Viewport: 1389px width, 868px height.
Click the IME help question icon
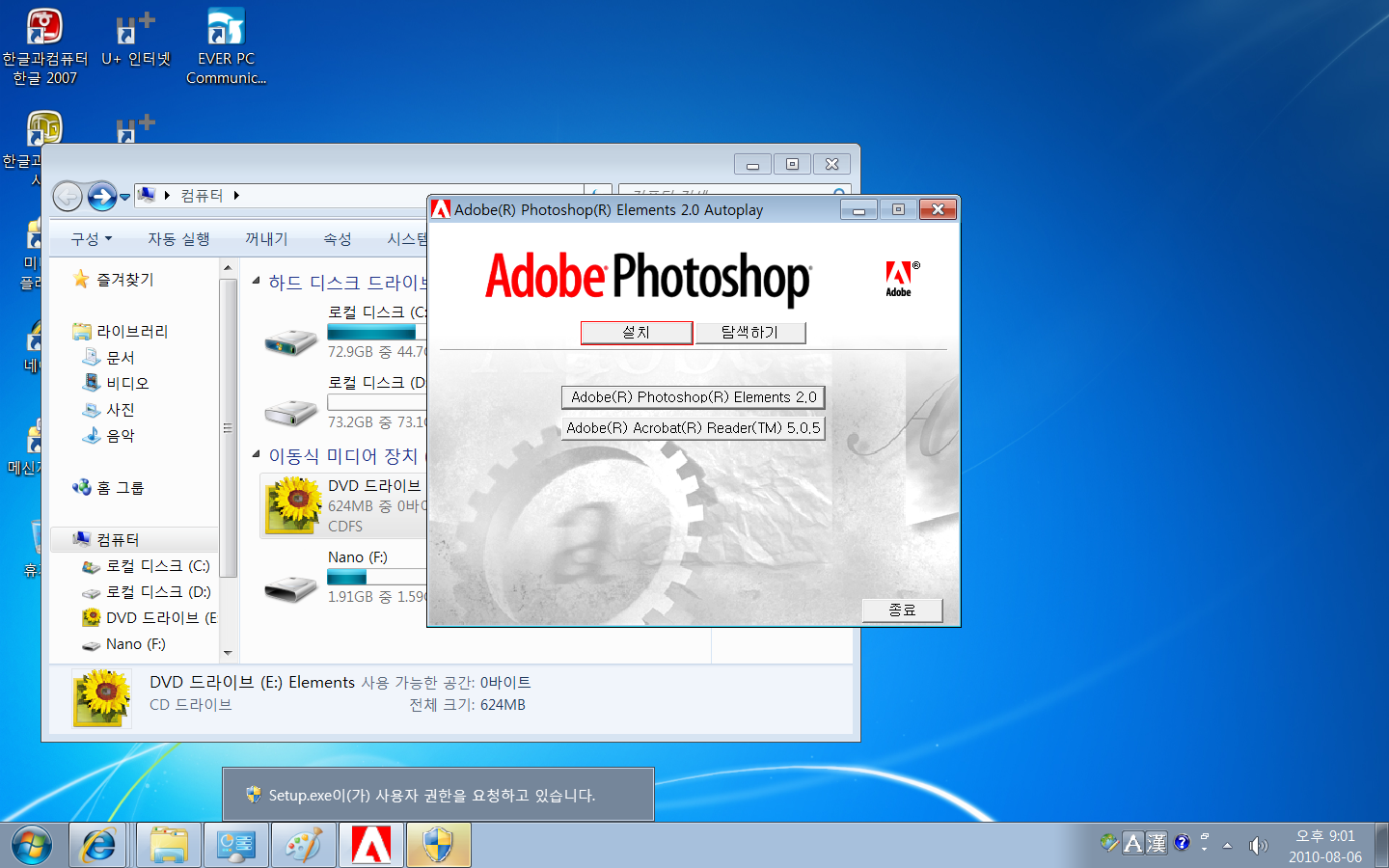[1182, 843]
